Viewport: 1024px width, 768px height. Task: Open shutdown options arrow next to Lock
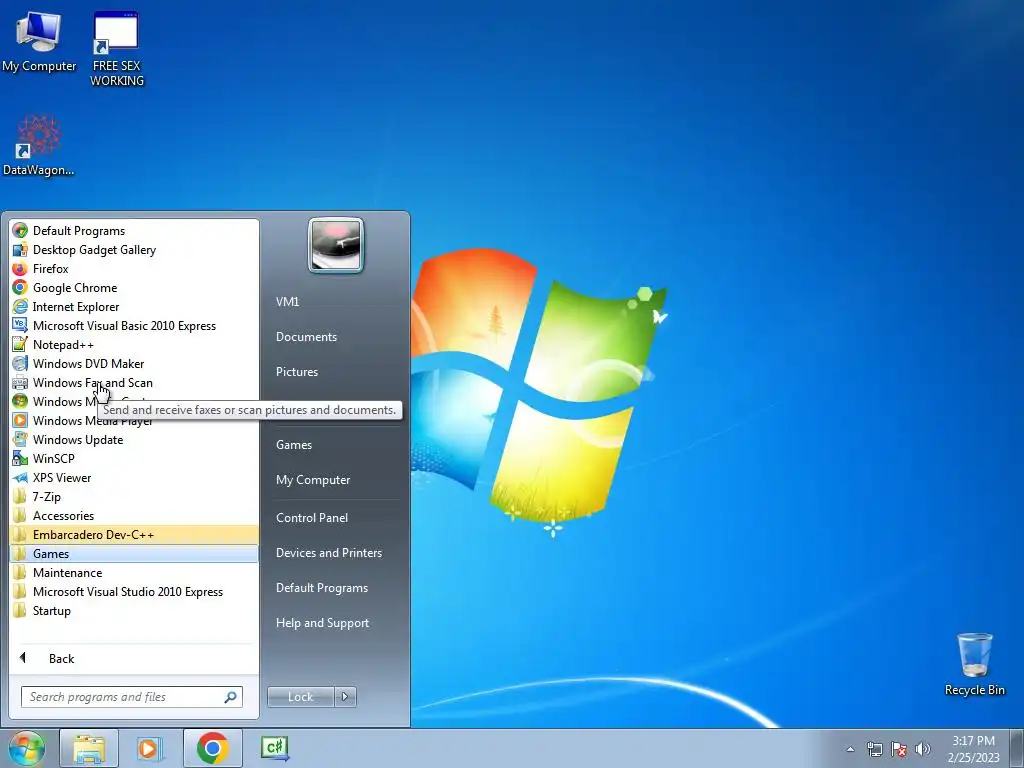(x=345, y=697)
